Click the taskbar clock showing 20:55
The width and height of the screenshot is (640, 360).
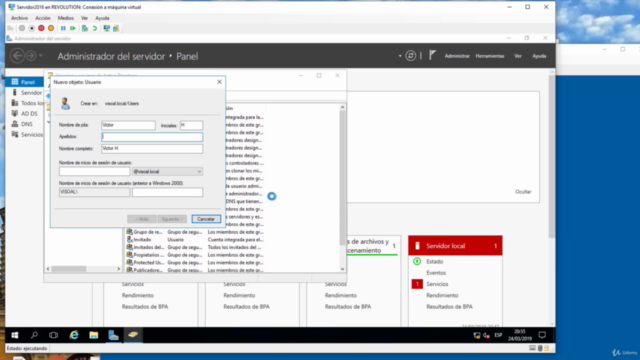click(520, 335)
